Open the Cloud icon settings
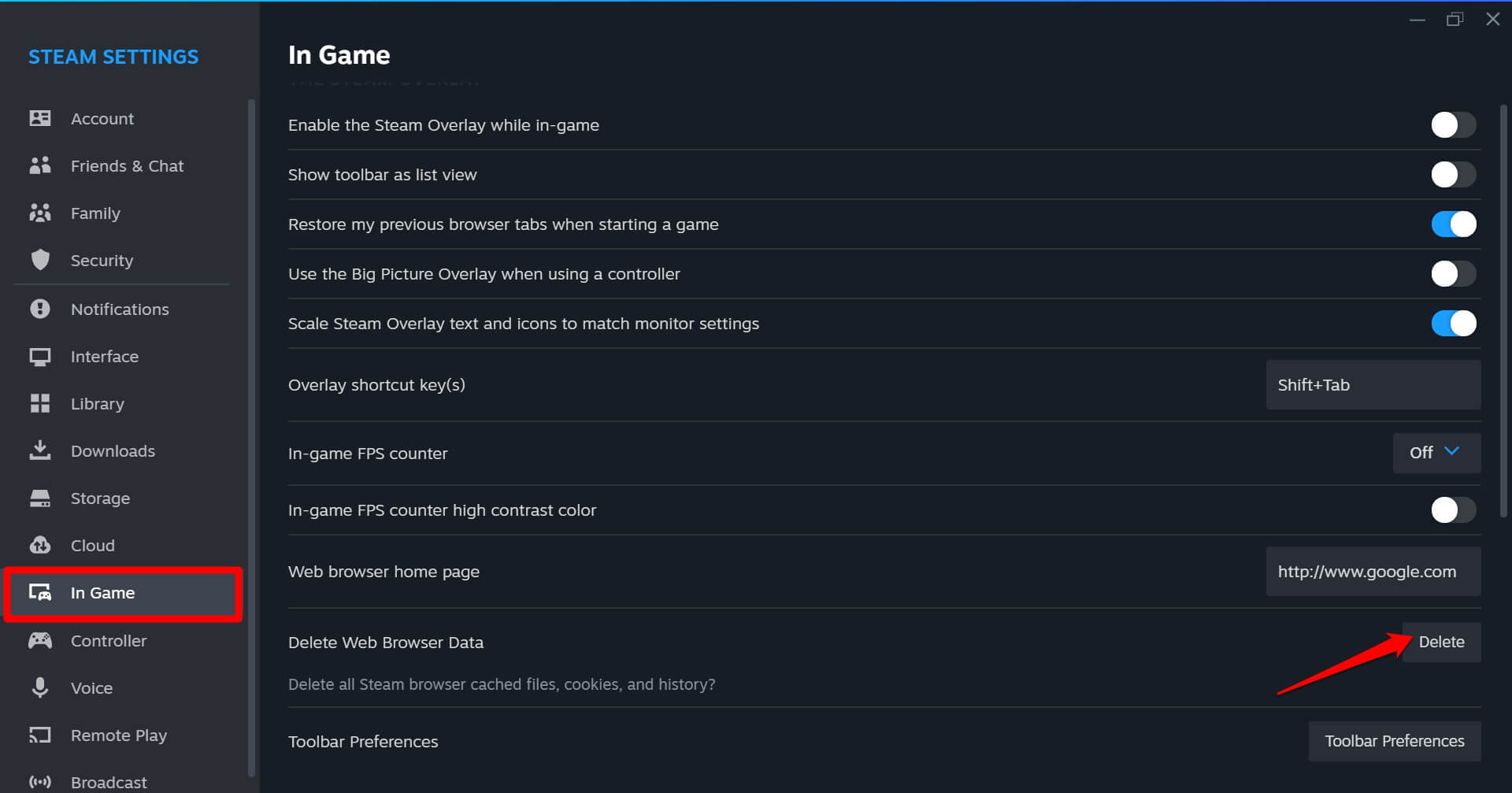The image size is (1512, 793). point(40,546)
